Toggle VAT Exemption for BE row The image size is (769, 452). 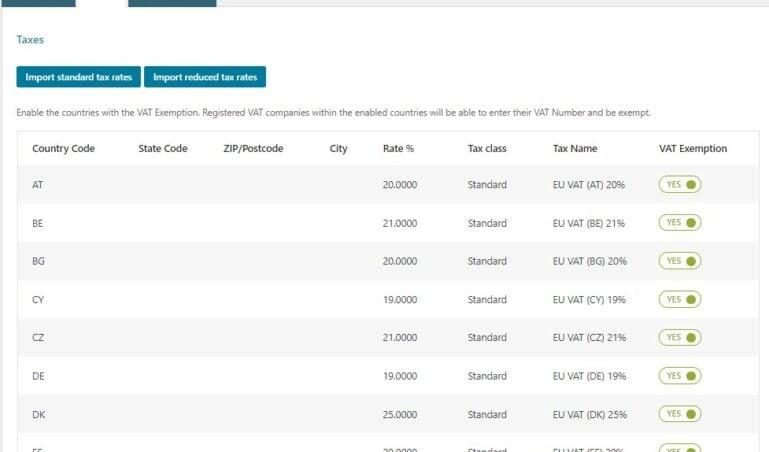(x=680, y=223)
